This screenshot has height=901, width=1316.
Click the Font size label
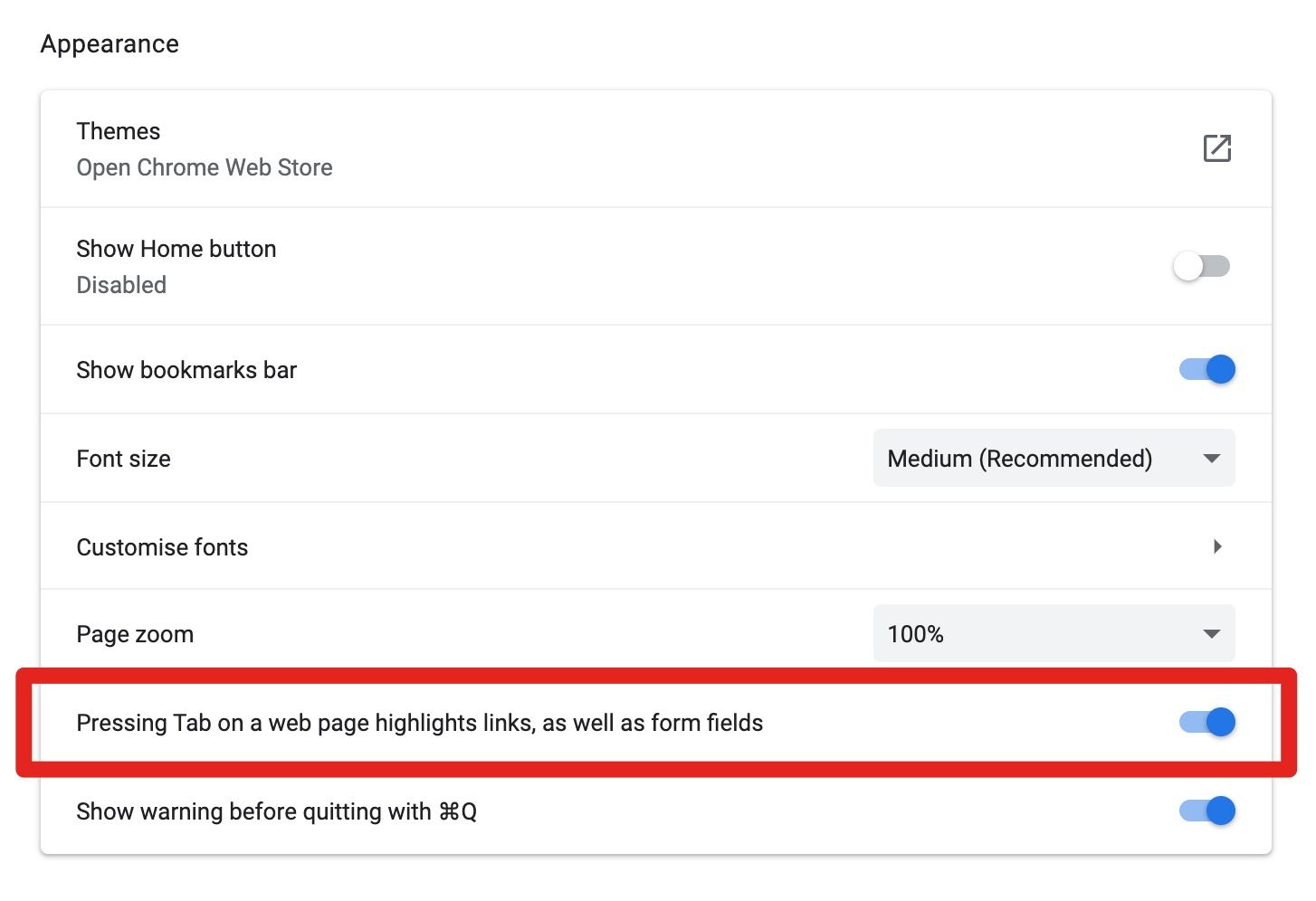[x=123, y=459]
